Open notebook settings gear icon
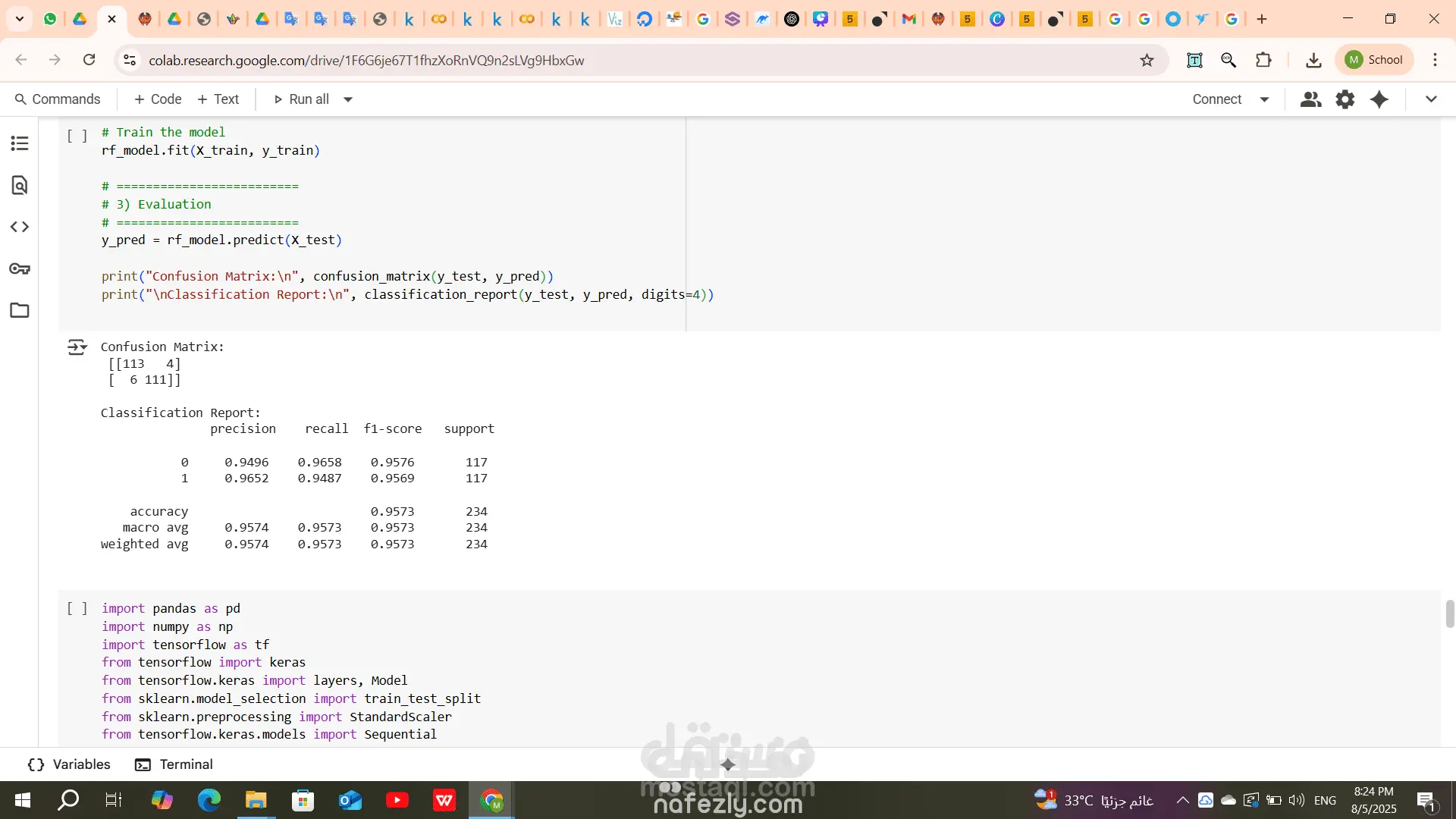 tap(1345, 99)
